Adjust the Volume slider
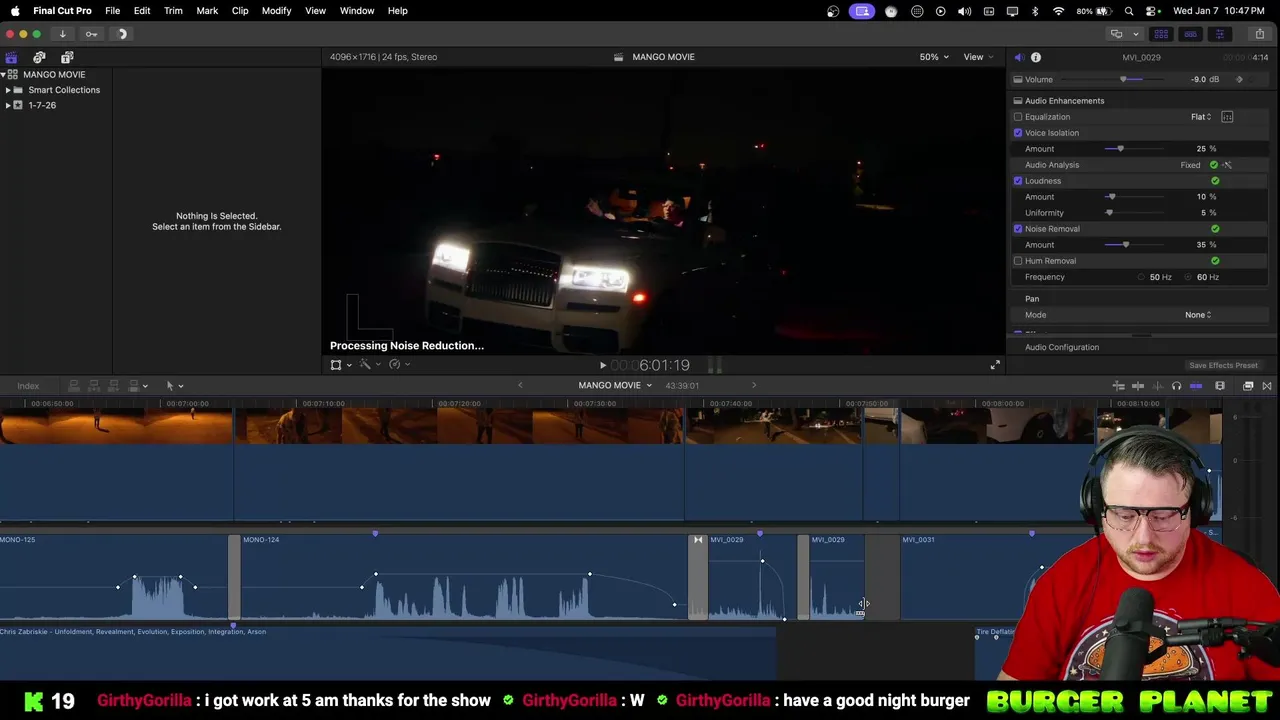This screenshot has width=1280, height=720. 1124,79
